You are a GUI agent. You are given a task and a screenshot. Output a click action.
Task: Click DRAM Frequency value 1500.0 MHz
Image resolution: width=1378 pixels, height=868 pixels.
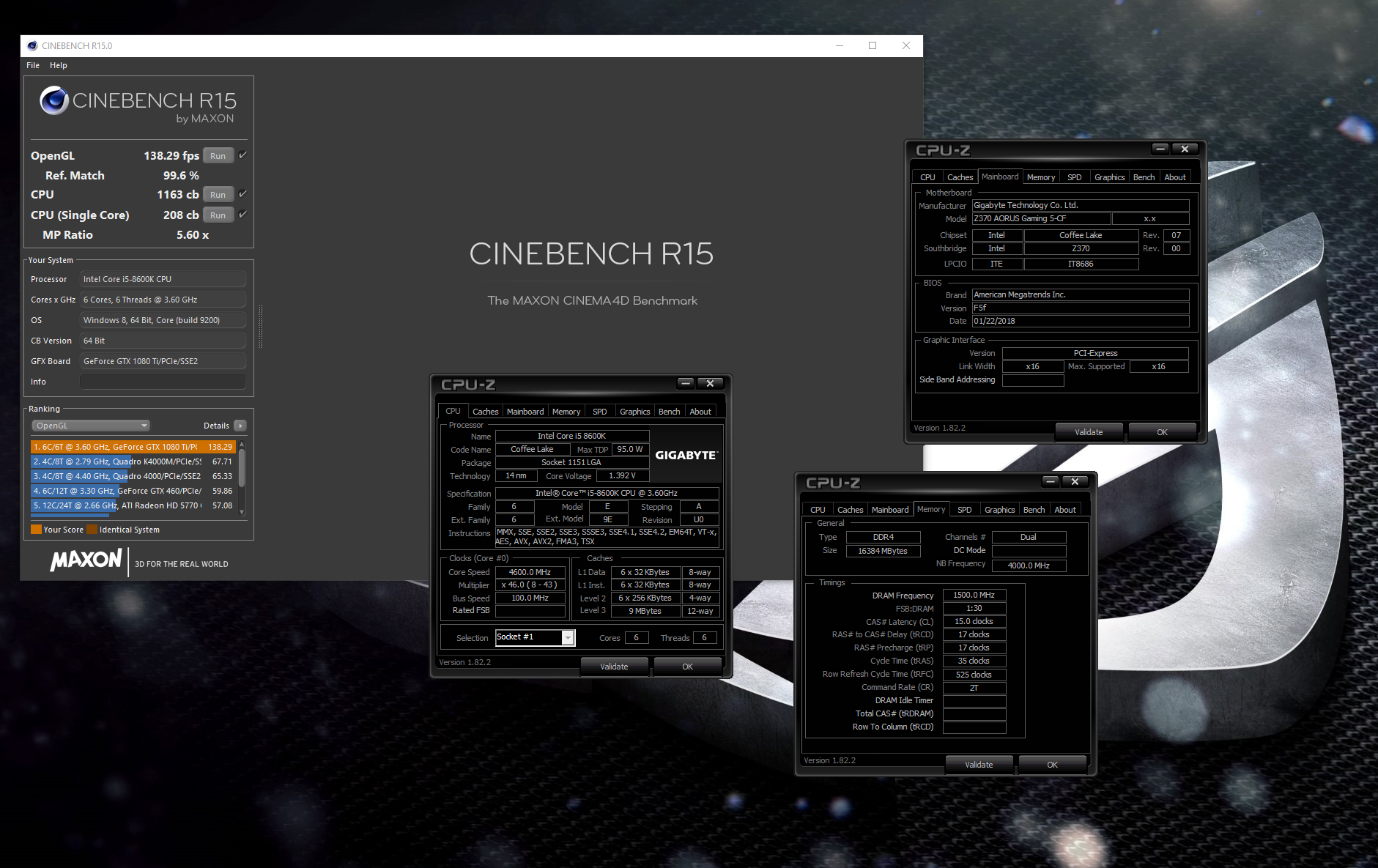(x=974, y=596)
